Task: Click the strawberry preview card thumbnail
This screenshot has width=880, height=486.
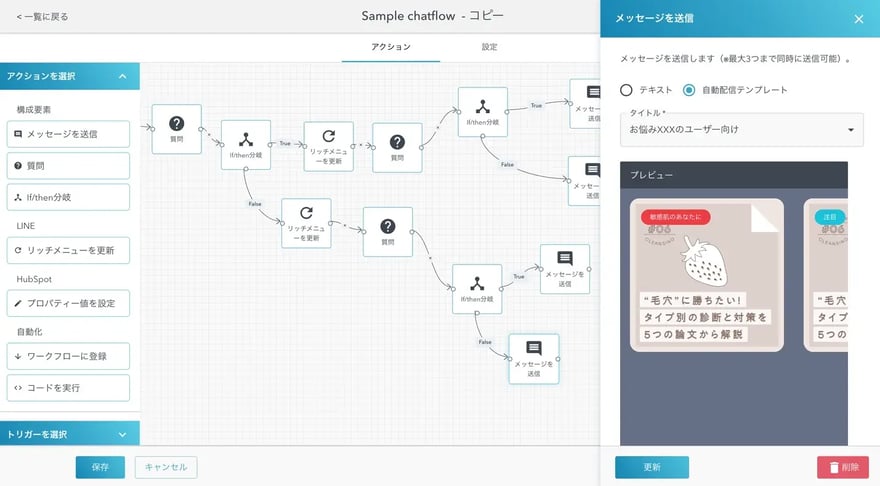Action: [x=703, y=275]
